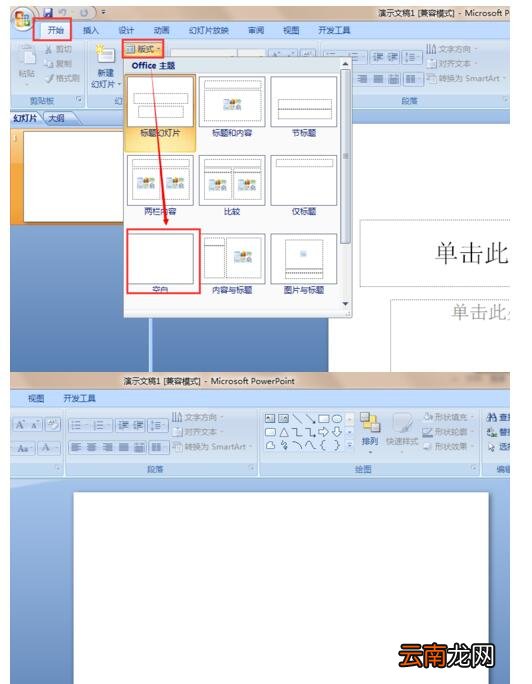Open the 文字方向 dropdown in the lower ribbon
Viewport: 532px width, 684px height.
click(198, 417)
